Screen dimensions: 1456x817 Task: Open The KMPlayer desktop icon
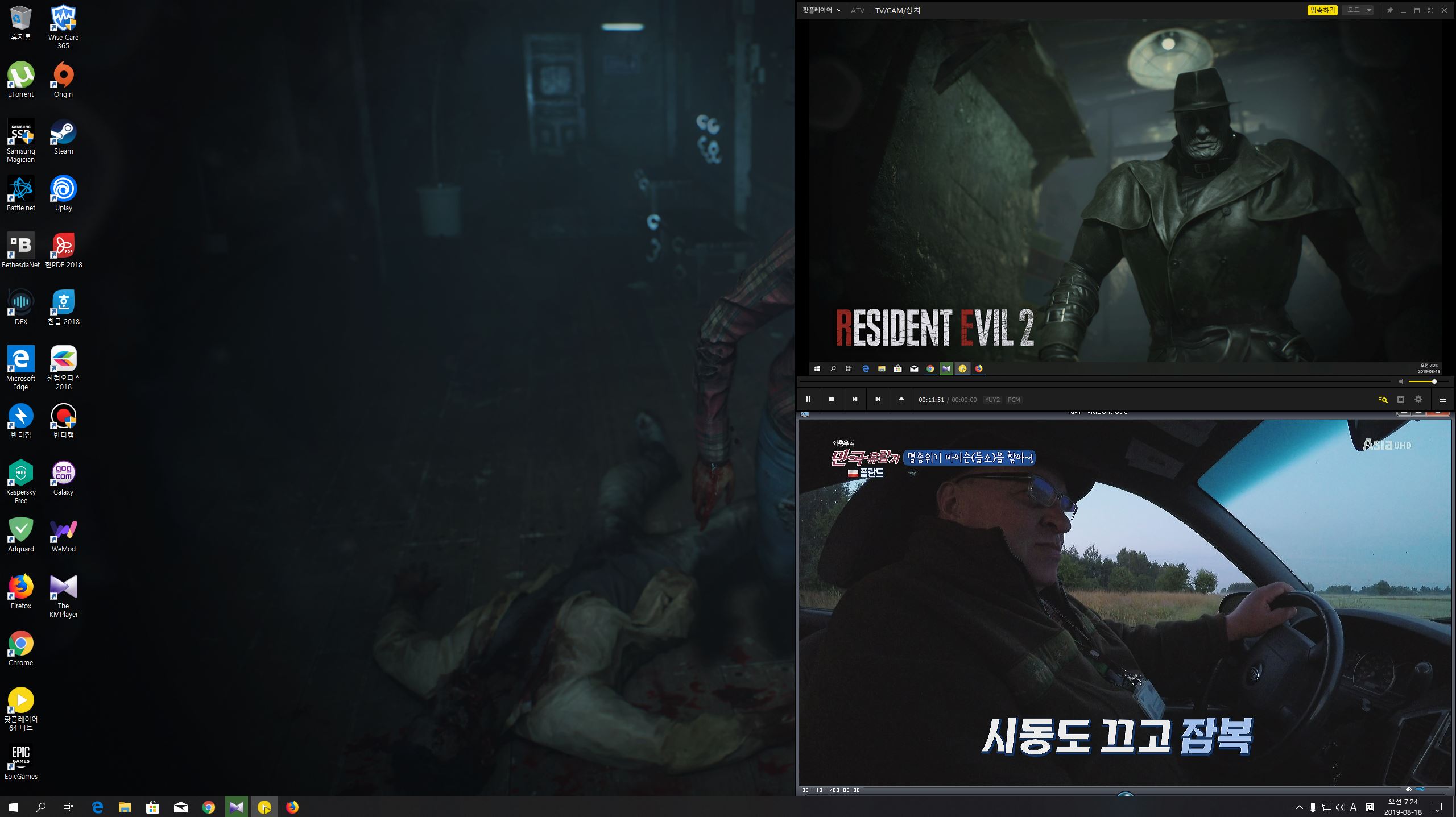[x=63, y=595]
